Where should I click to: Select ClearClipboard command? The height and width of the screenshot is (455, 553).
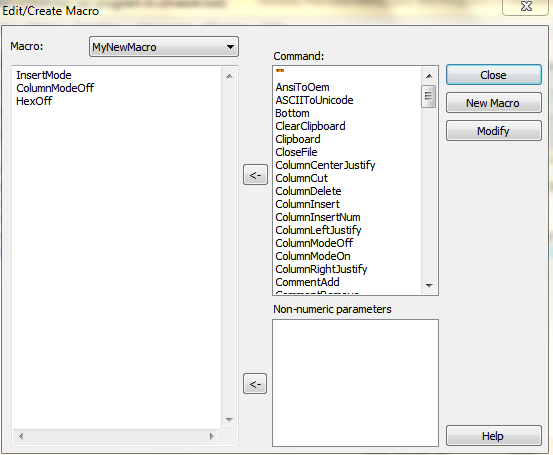pyautogui.click(x=310, y=126)
